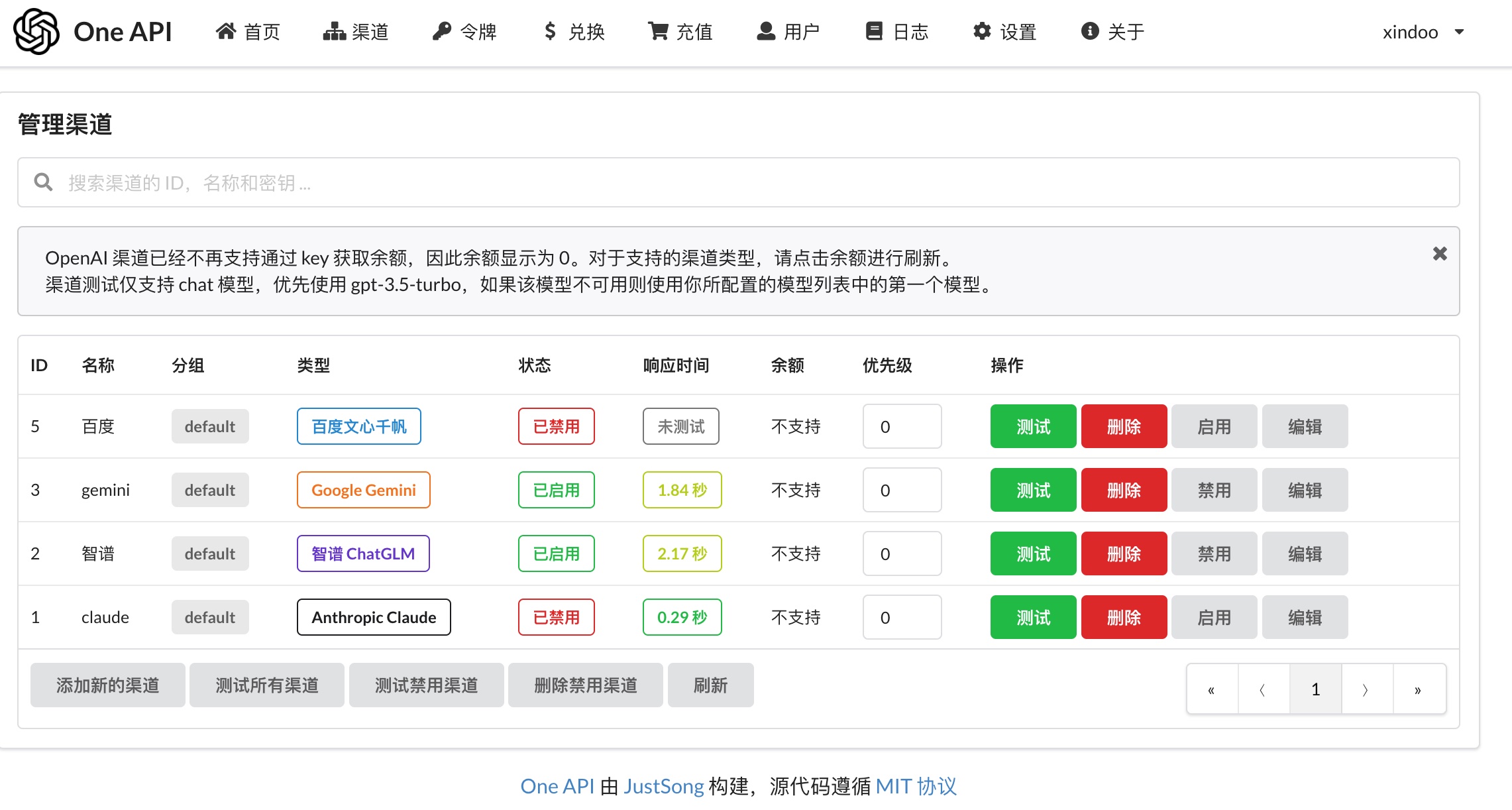
Task: Dismiss the OpenAI notice with the X
Action: click(1439, 254)
